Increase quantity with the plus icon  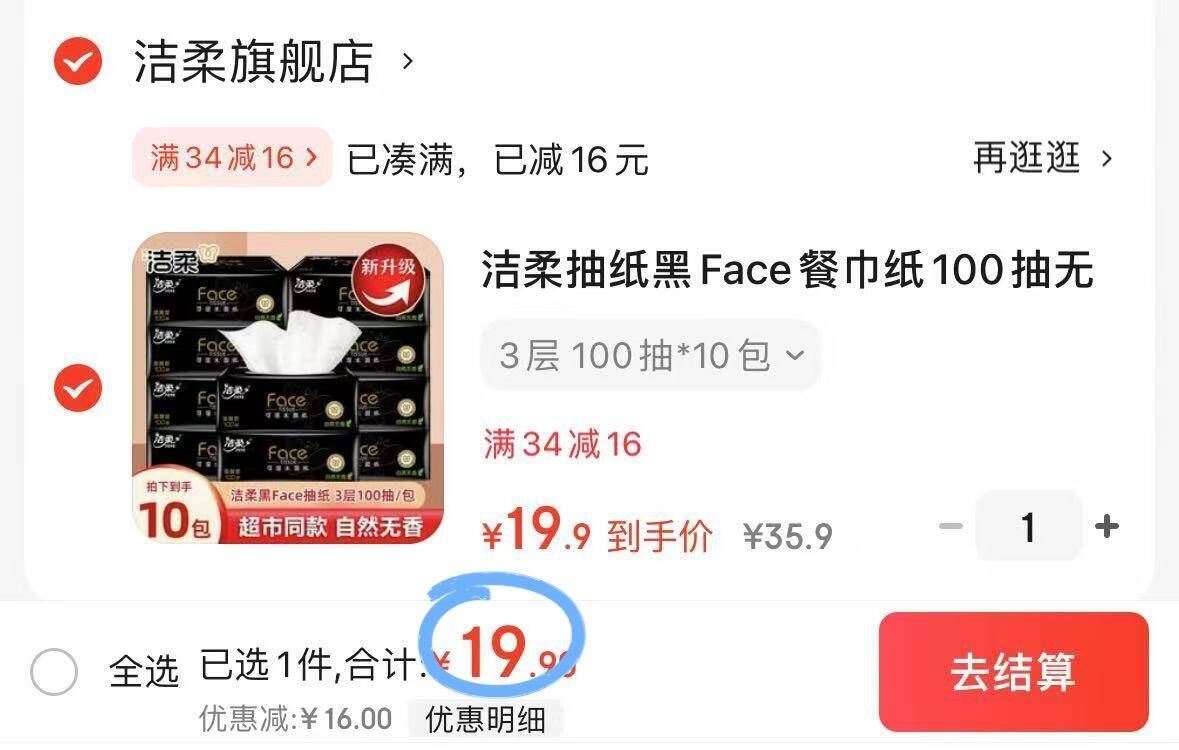click(x=1106, y=526)
